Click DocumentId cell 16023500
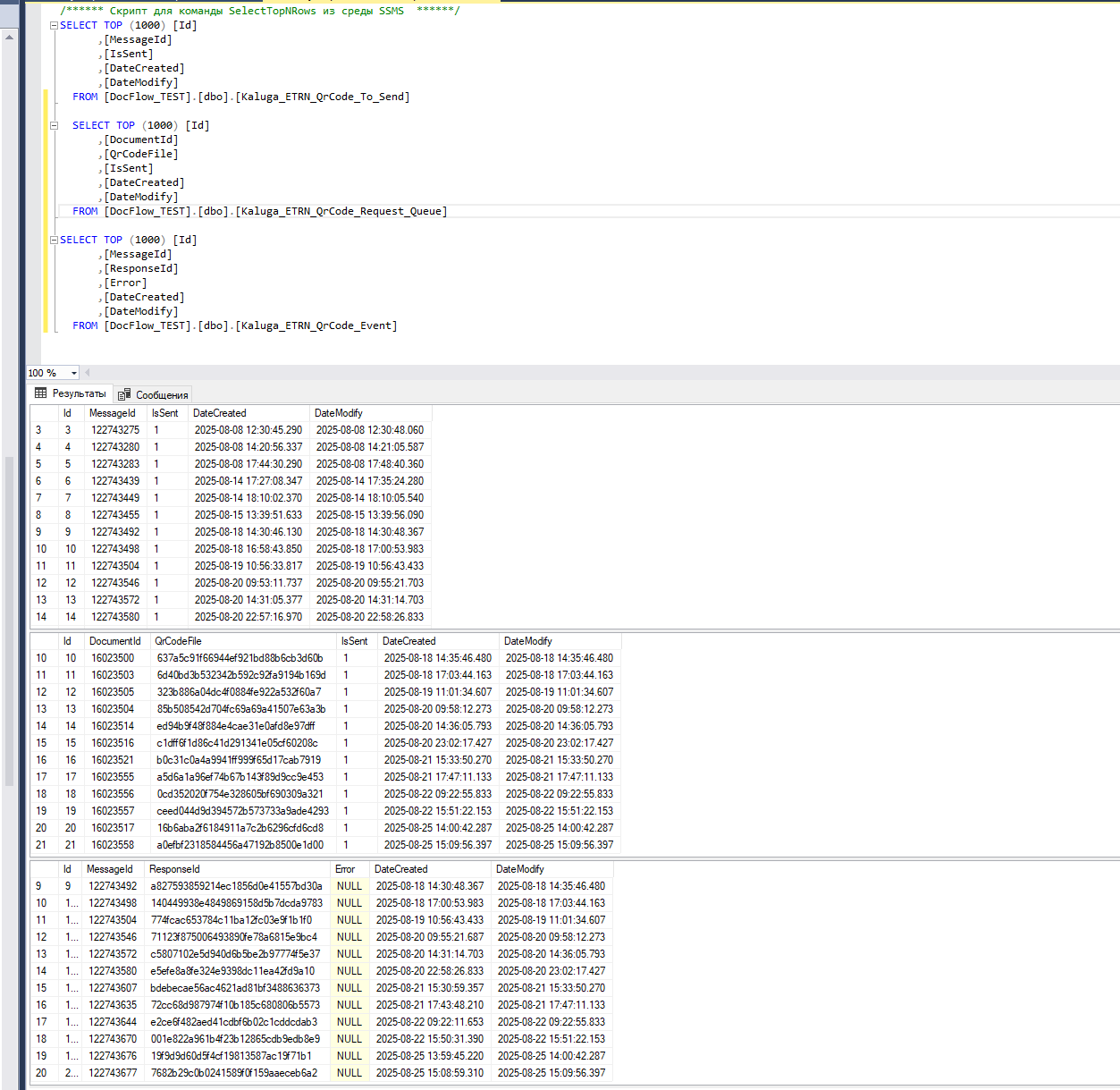 [x=116, y=658]
